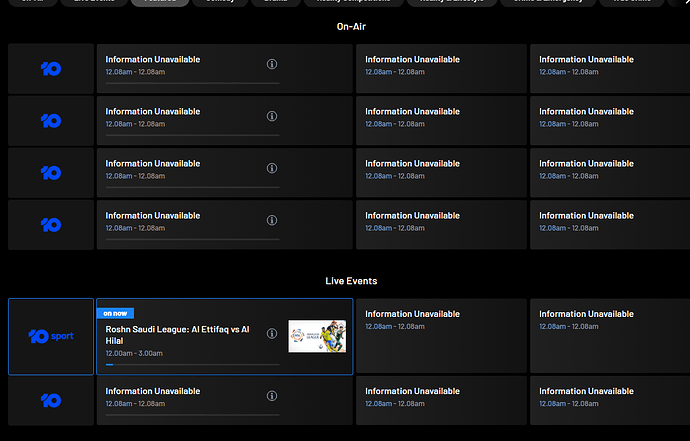This screenshot has height=441, width=690.
Task: Click the "on now" badge
Action: click(115, 313)
